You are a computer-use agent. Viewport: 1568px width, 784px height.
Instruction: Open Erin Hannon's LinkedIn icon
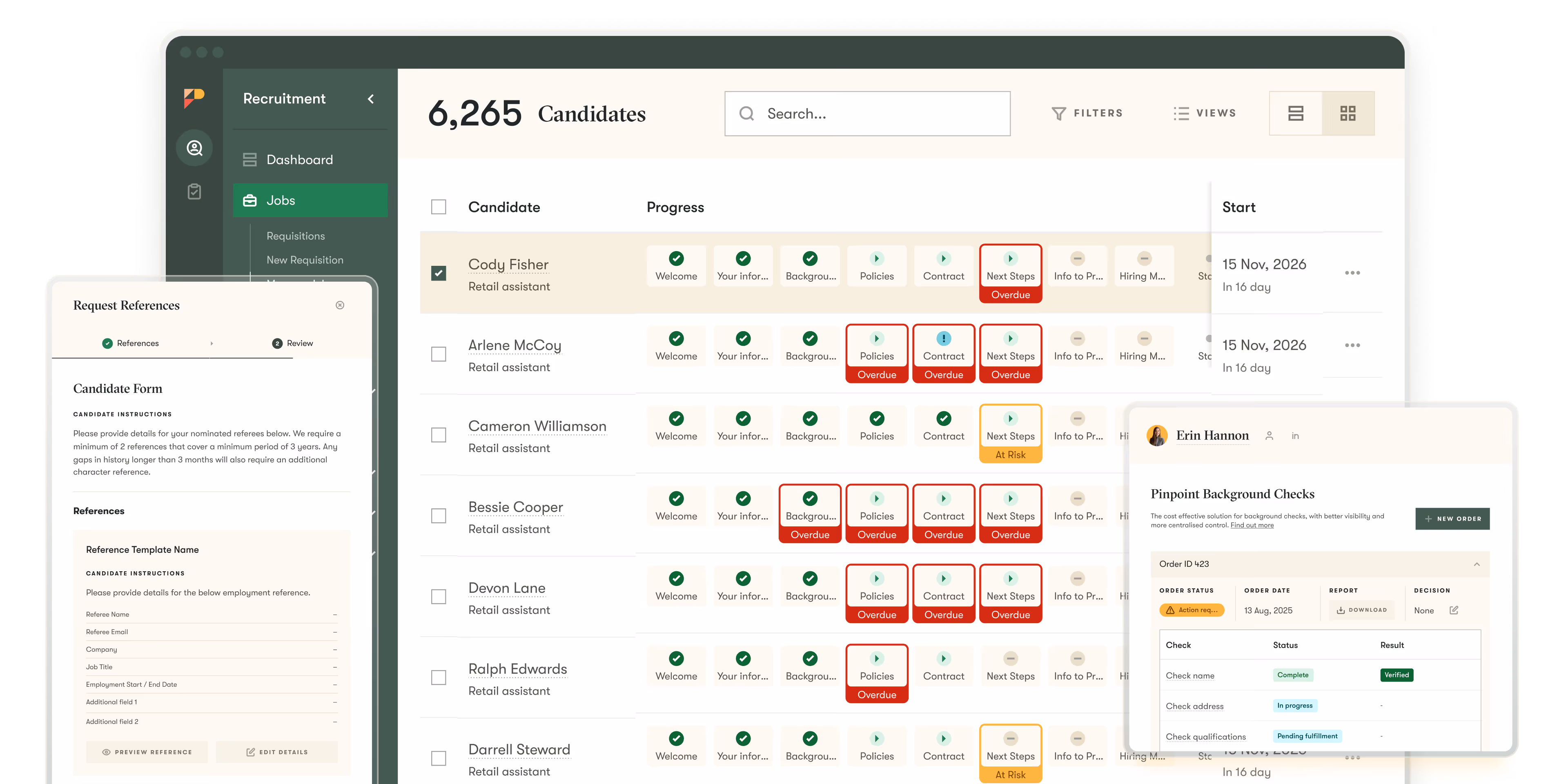click(1295, 436)
